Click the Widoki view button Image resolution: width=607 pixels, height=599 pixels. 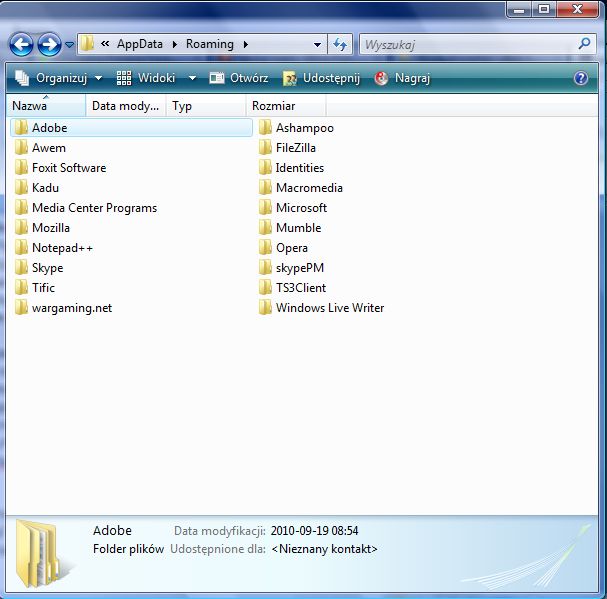pos(146,78)
